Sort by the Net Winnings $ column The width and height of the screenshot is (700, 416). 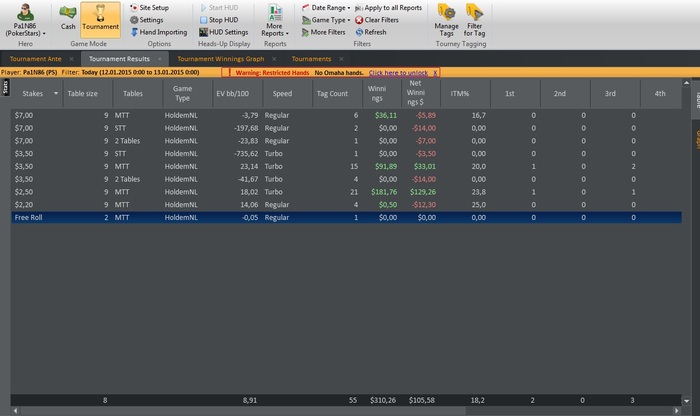[416, 93]
